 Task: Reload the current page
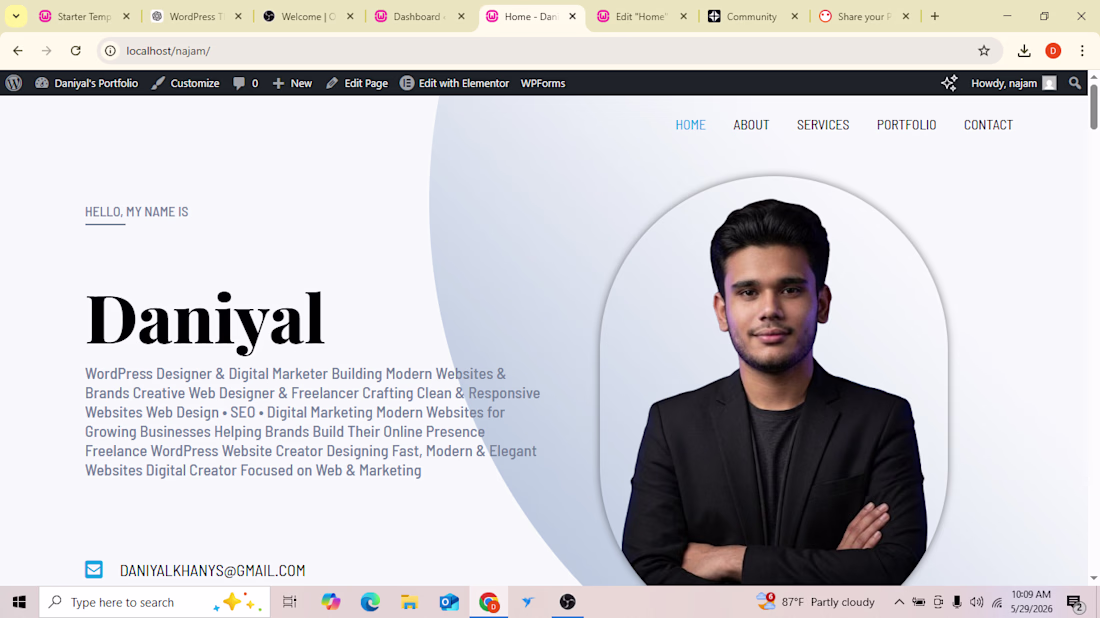pos(76,51)
